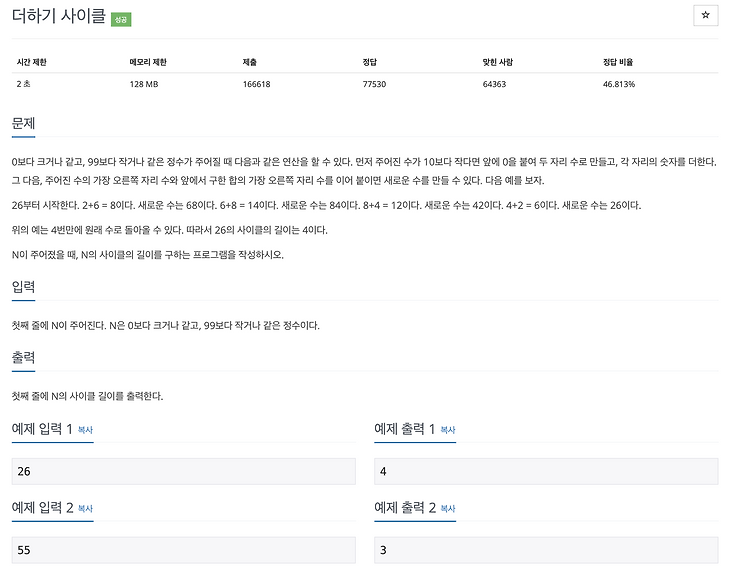The width and height of the screenshot is (750, 569).
Task: Select the sample input box containing 55
Action: 184,550
